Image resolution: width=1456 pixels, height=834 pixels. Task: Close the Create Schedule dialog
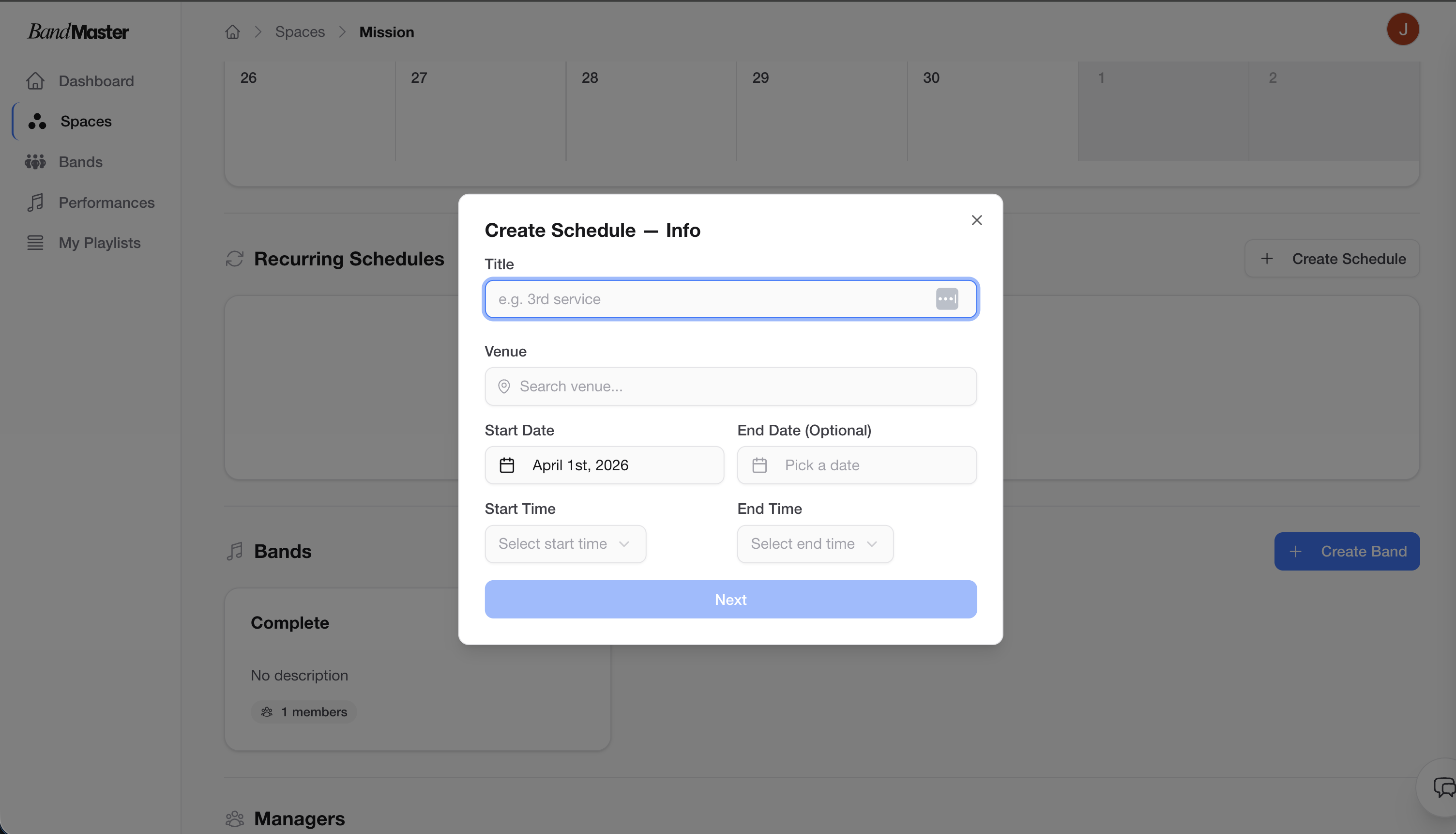click(x=976, y=220)
